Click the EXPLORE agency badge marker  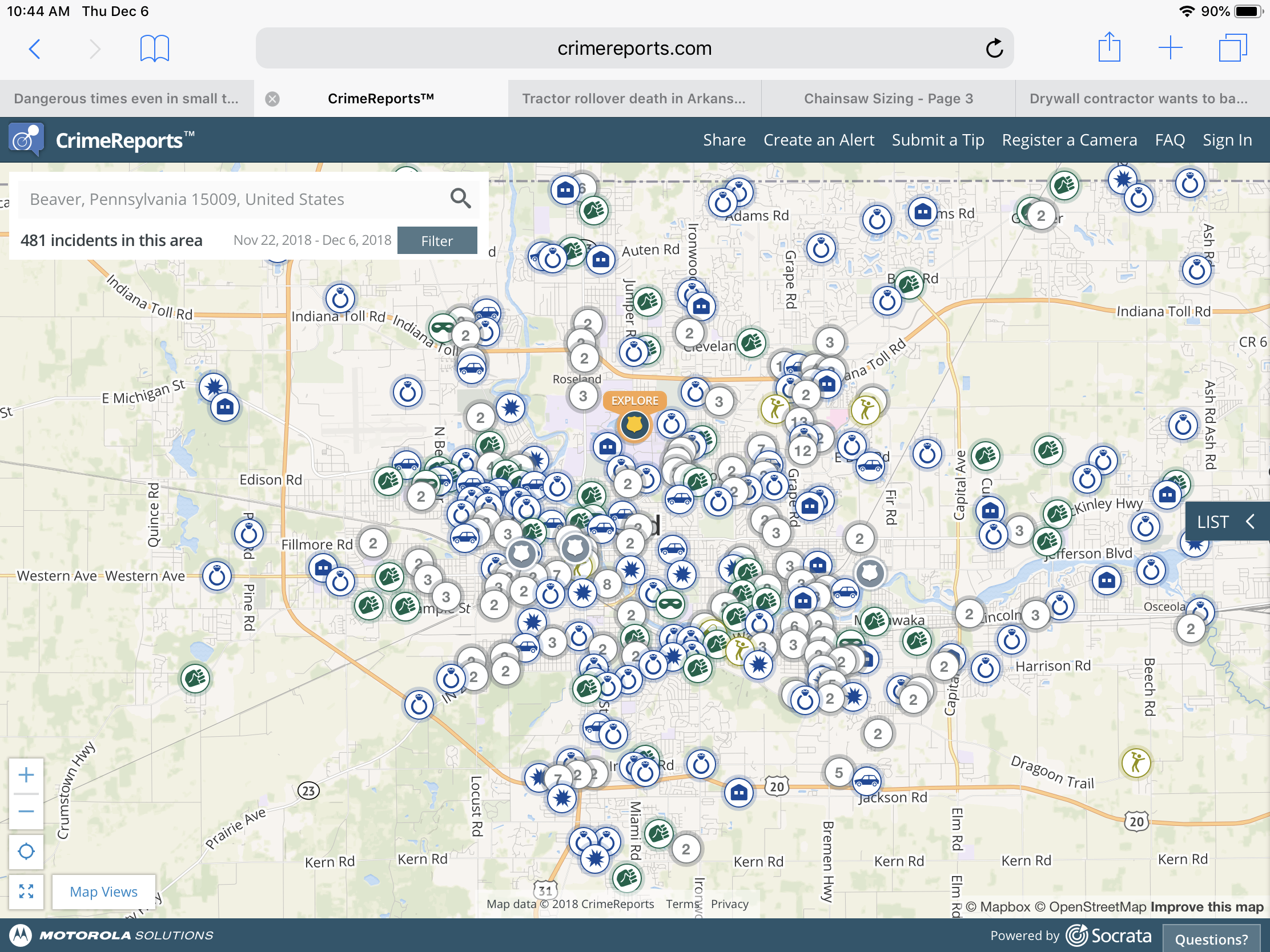[634, 425]
